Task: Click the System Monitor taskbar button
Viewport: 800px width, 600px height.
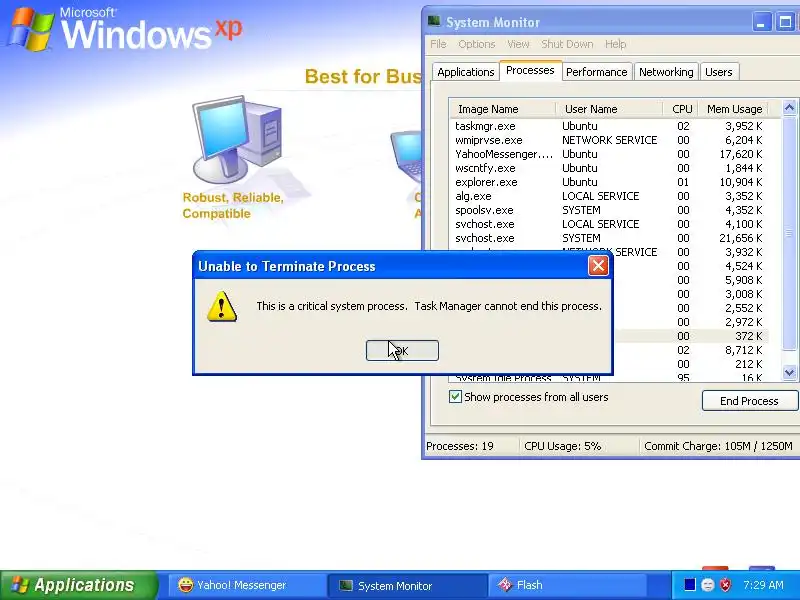Action: click(407, 585)
